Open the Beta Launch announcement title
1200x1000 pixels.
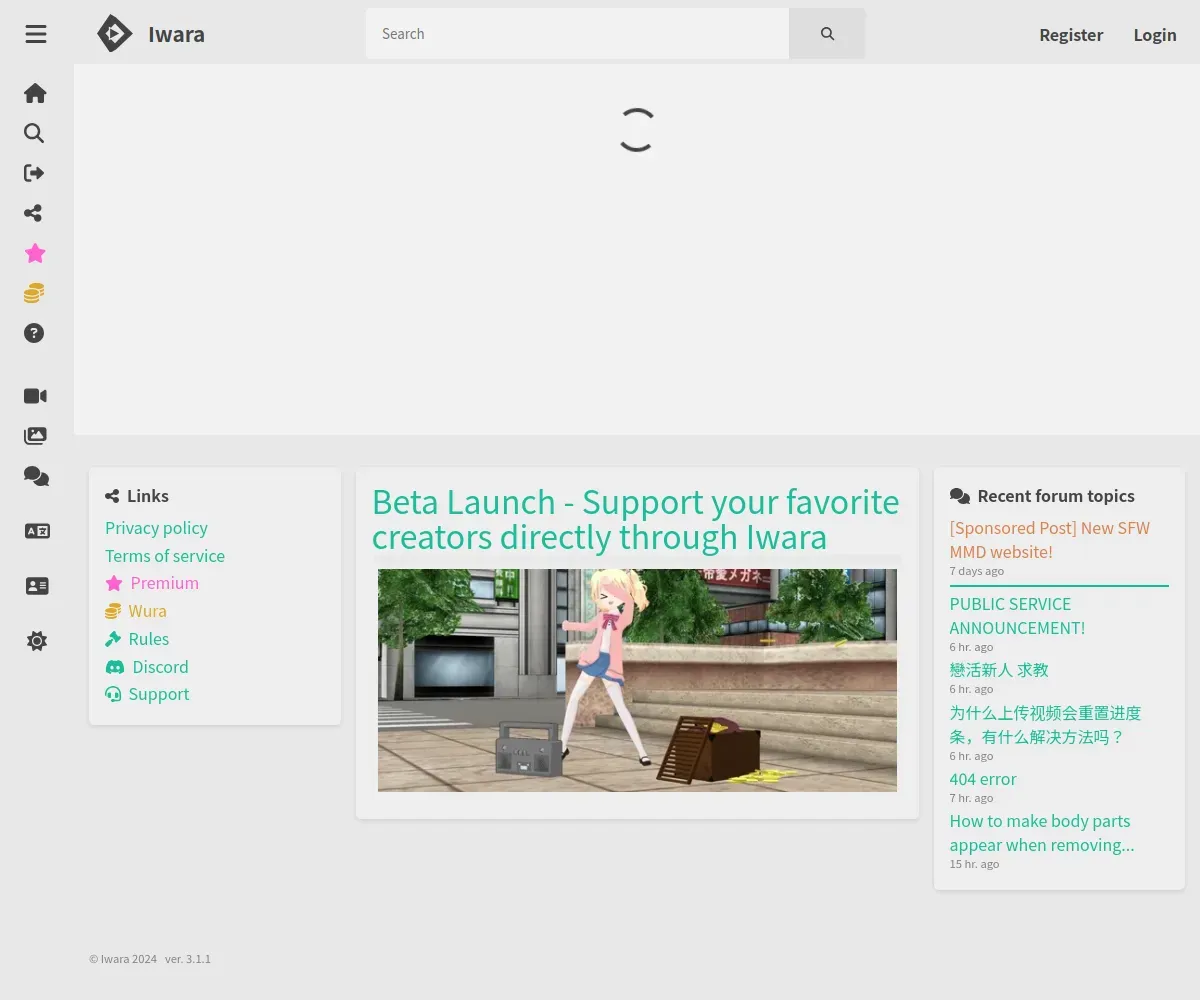[x=636, y=519]
